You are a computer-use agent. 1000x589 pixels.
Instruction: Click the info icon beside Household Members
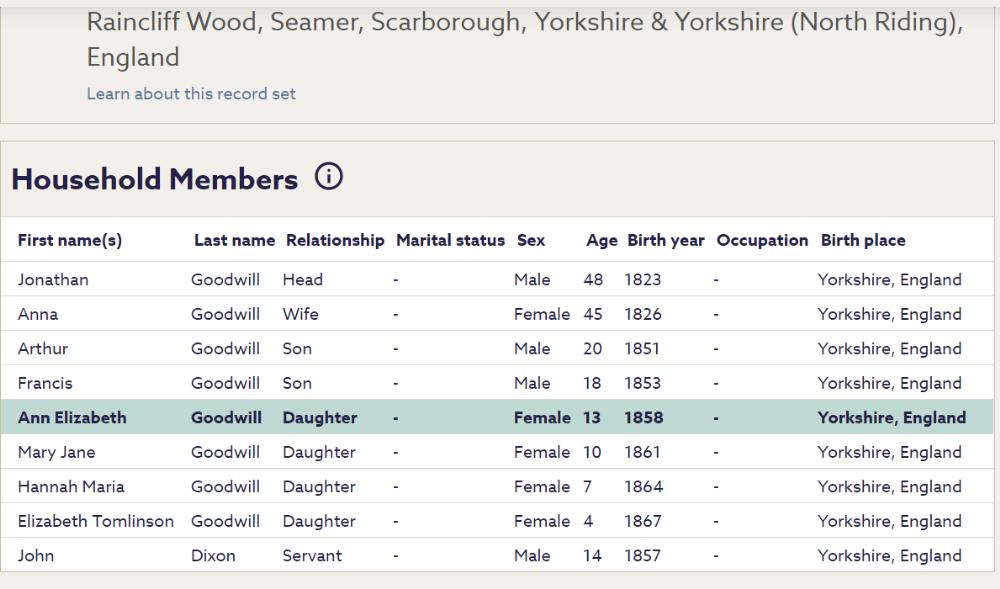click(x=328, y=178)
